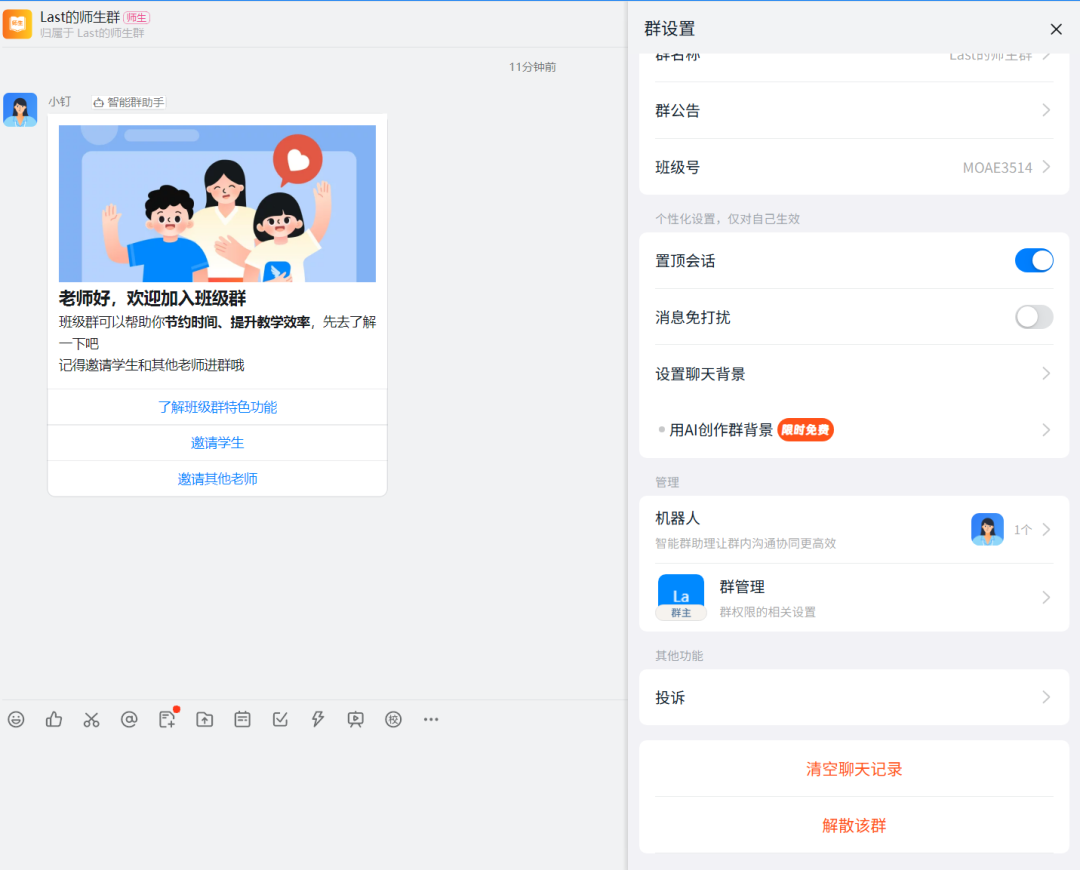Open the 投诉 (complaint) option
Viewport: 1080px width, 870px height.
(x=853, y=697)
